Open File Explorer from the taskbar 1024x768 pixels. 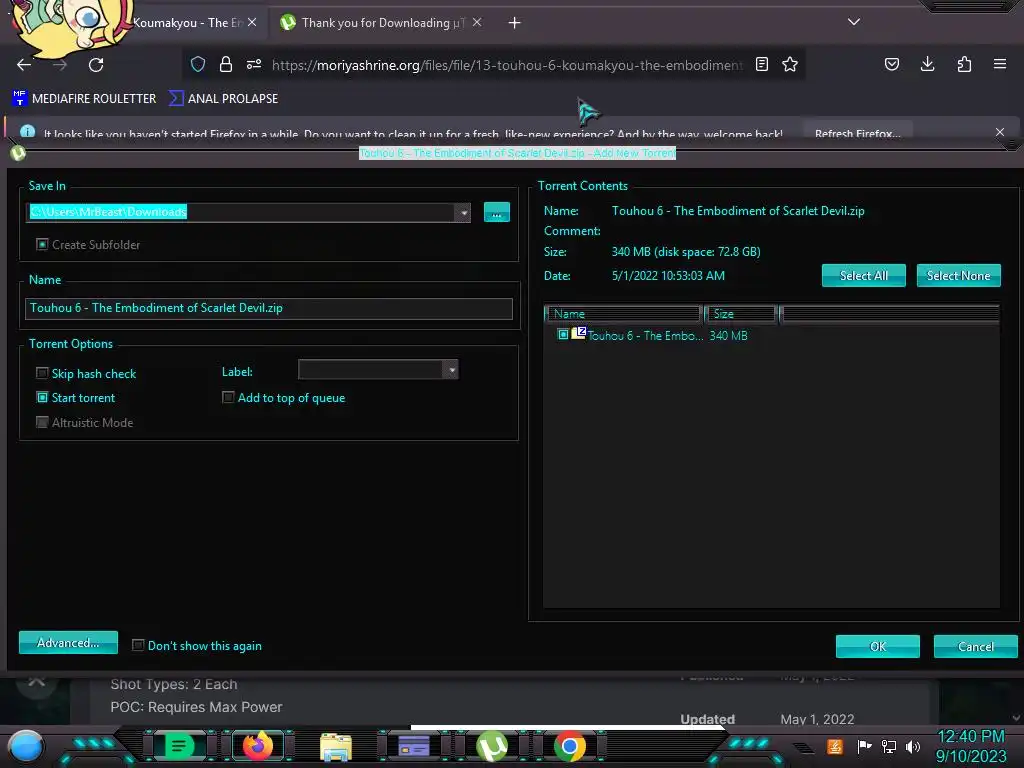pos(336,746)
